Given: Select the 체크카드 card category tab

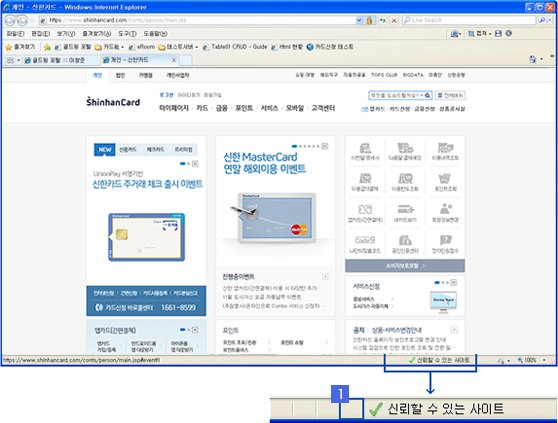Looking at the screenshot, I should tap(156, 149).
